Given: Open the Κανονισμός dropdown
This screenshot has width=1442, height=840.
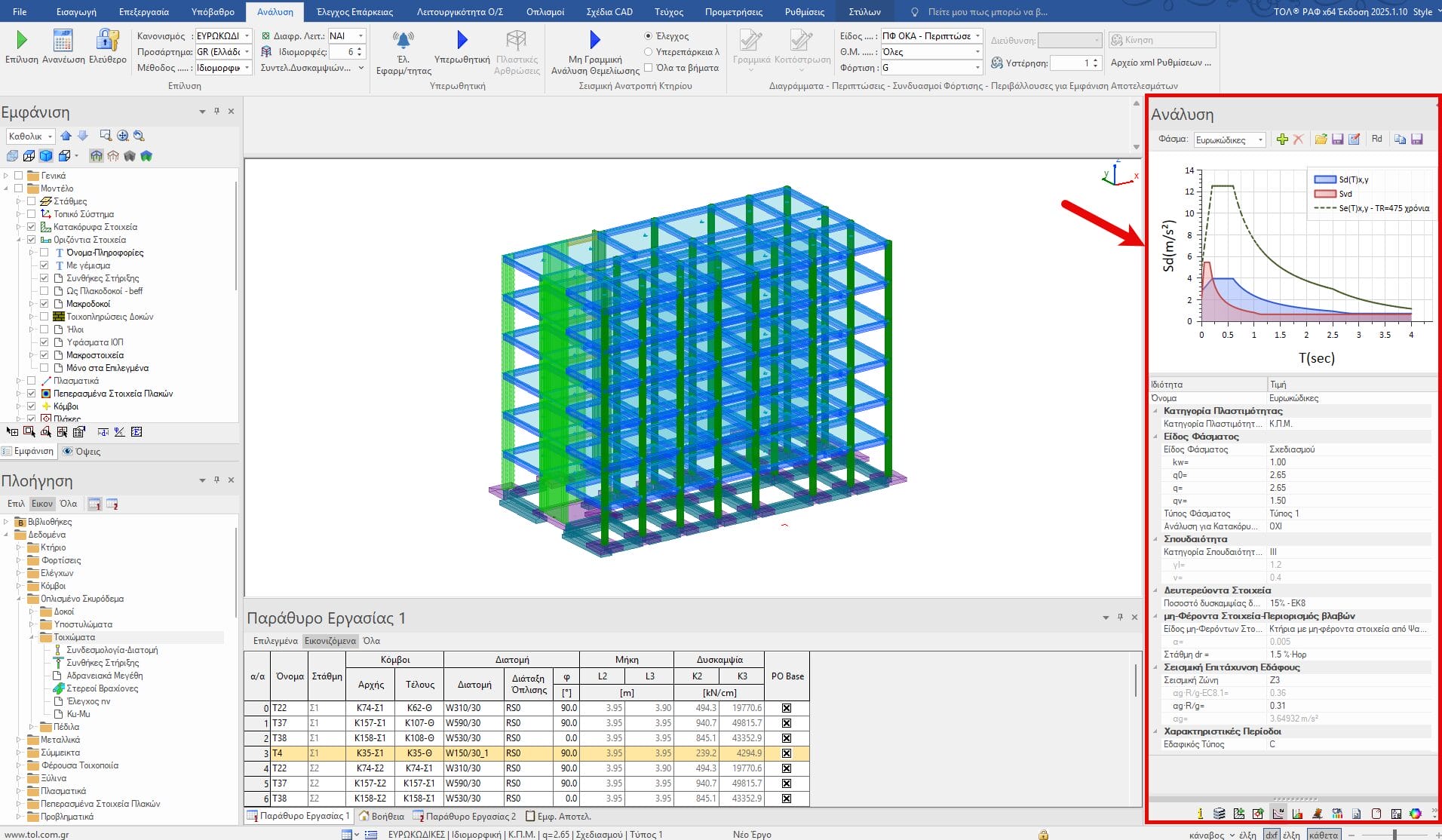Looking at the screenshot, I should (223, 36).
